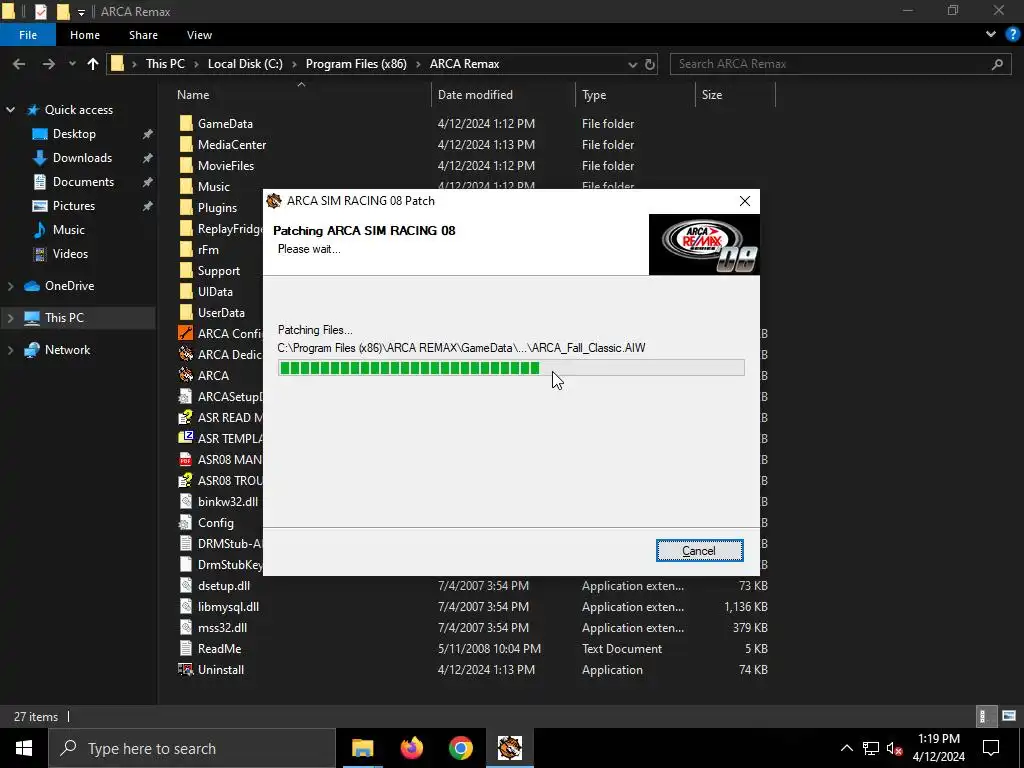
Task: Select the rFm folder icon
Action: pyautogui.click(x=186, y=249)
